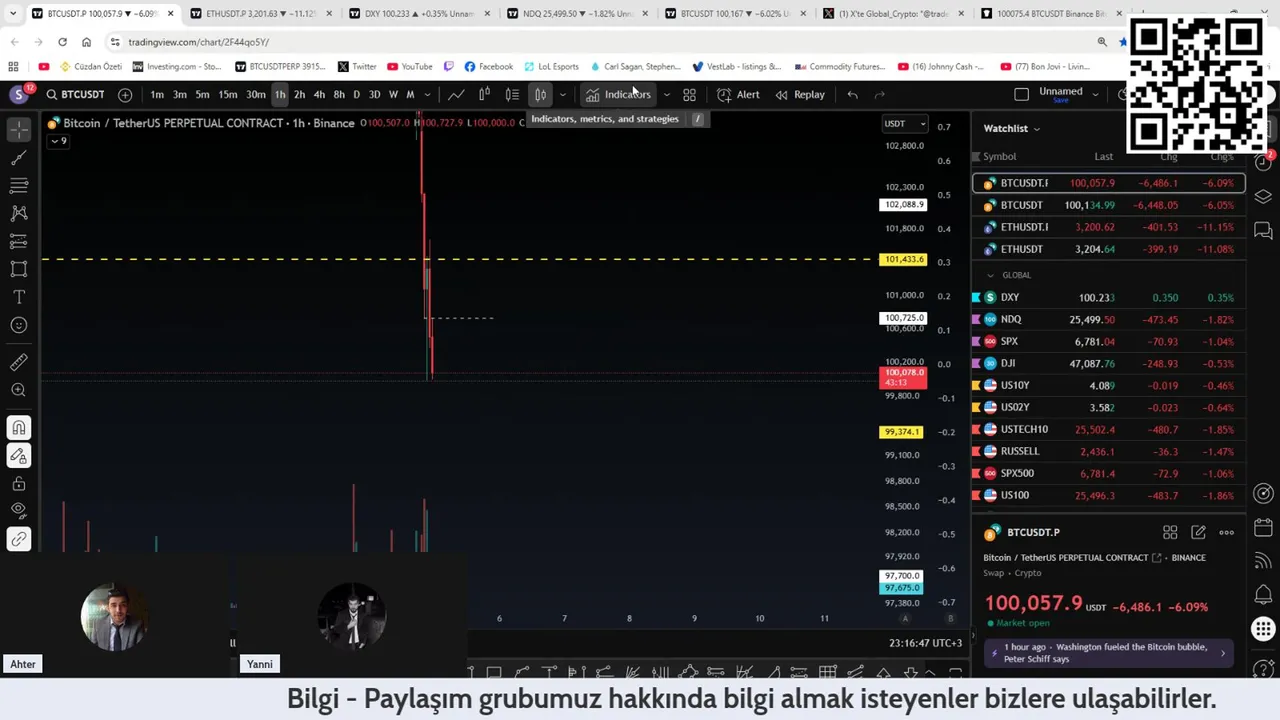The image size is (1280, 720).
Task: Switch to the DXY browser tab
Action: pyautogui.click(x=418, y=13)
